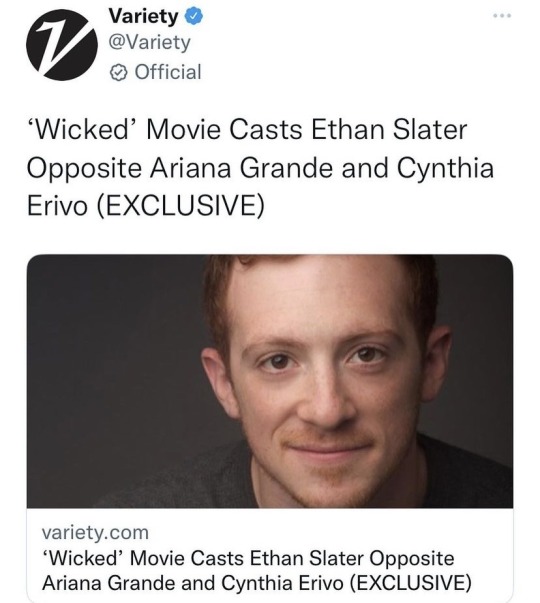The image size is (540, 603).
Task: Click 'Cynthia' in the tweet body text
Action: 445,169
